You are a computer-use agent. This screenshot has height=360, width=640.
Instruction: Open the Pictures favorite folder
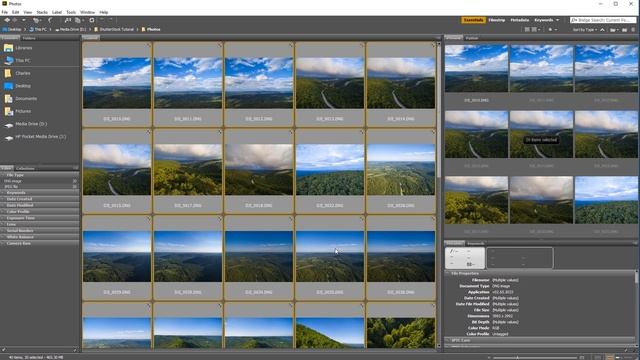pos(23,111)
